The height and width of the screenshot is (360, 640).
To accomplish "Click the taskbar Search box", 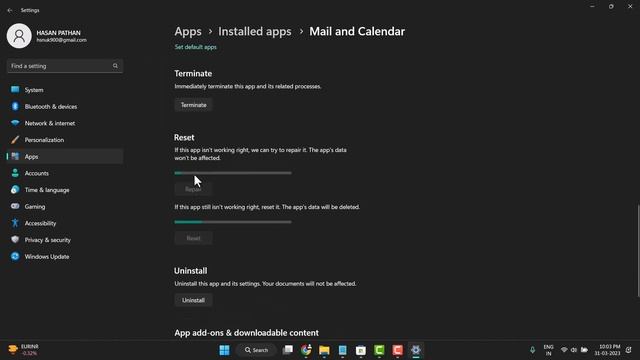I will (257, 350).
